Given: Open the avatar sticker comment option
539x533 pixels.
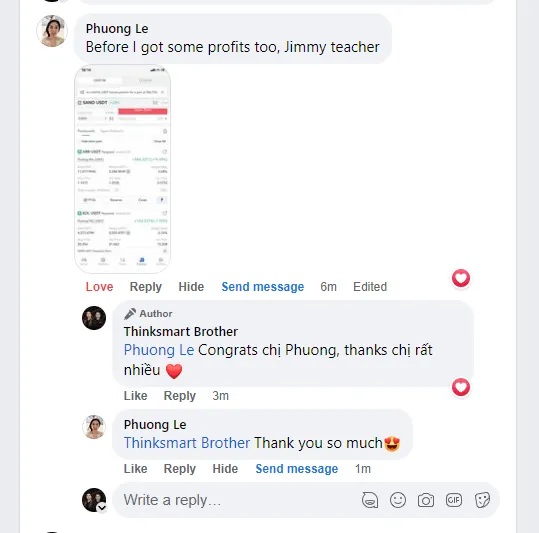Looking at the screenshot, I should [370, 500].
